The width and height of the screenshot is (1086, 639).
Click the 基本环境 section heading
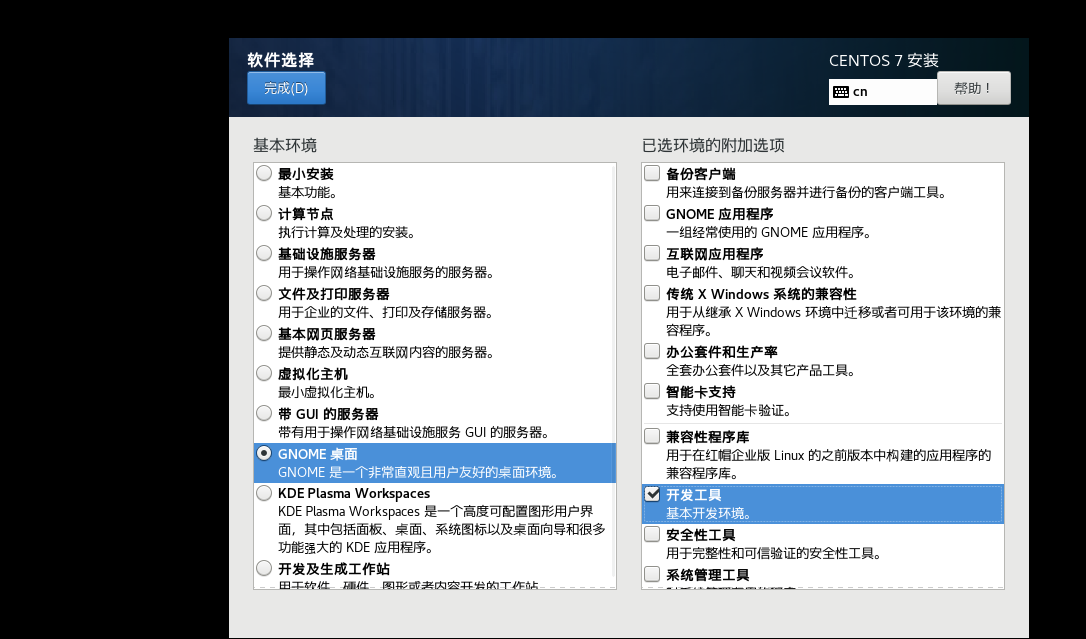click(285, 145)
